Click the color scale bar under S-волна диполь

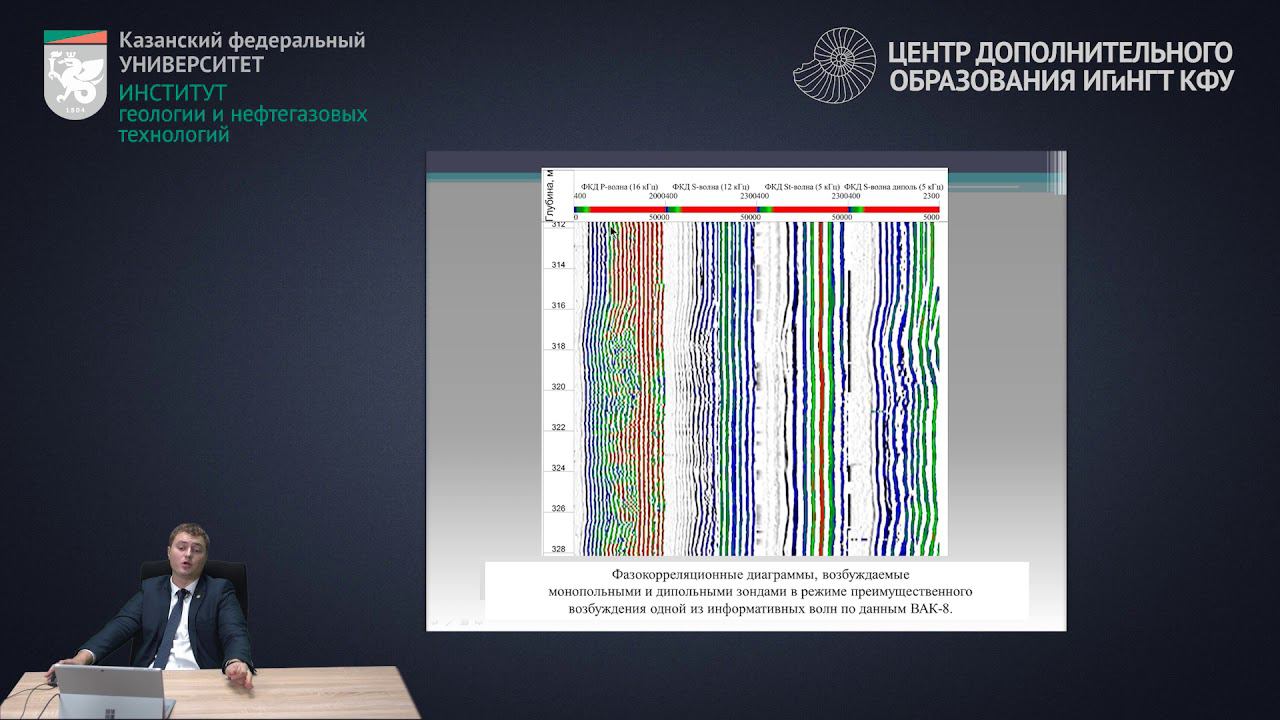(x=894, y=209)
